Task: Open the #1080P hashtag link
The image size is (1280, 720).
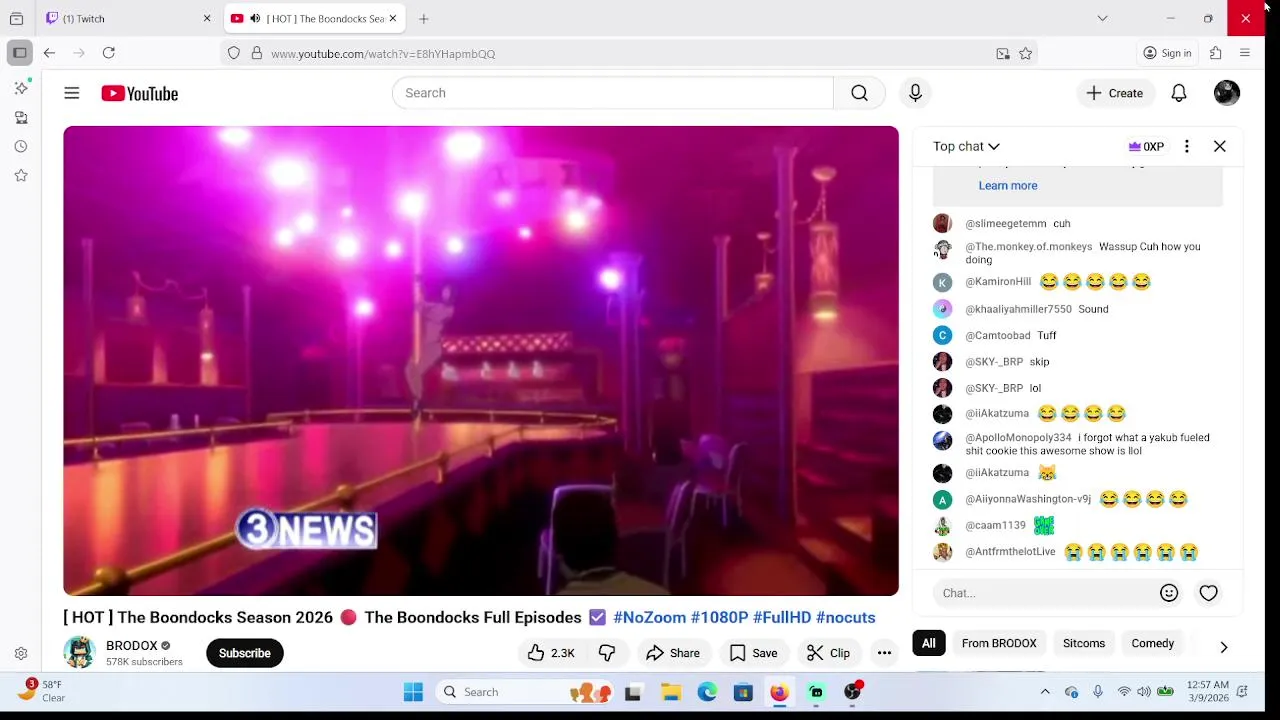Action: point(719,617)
